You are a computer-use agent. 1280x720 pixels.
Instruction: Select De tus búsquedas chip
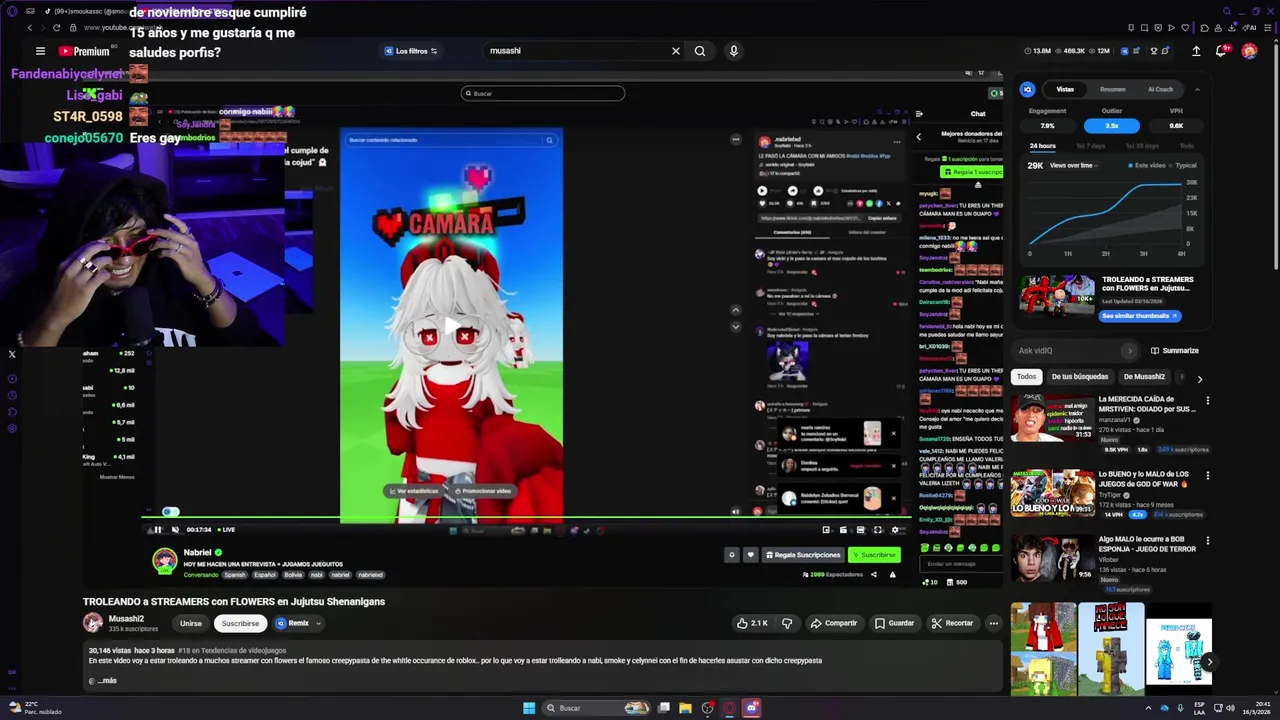1079,377
